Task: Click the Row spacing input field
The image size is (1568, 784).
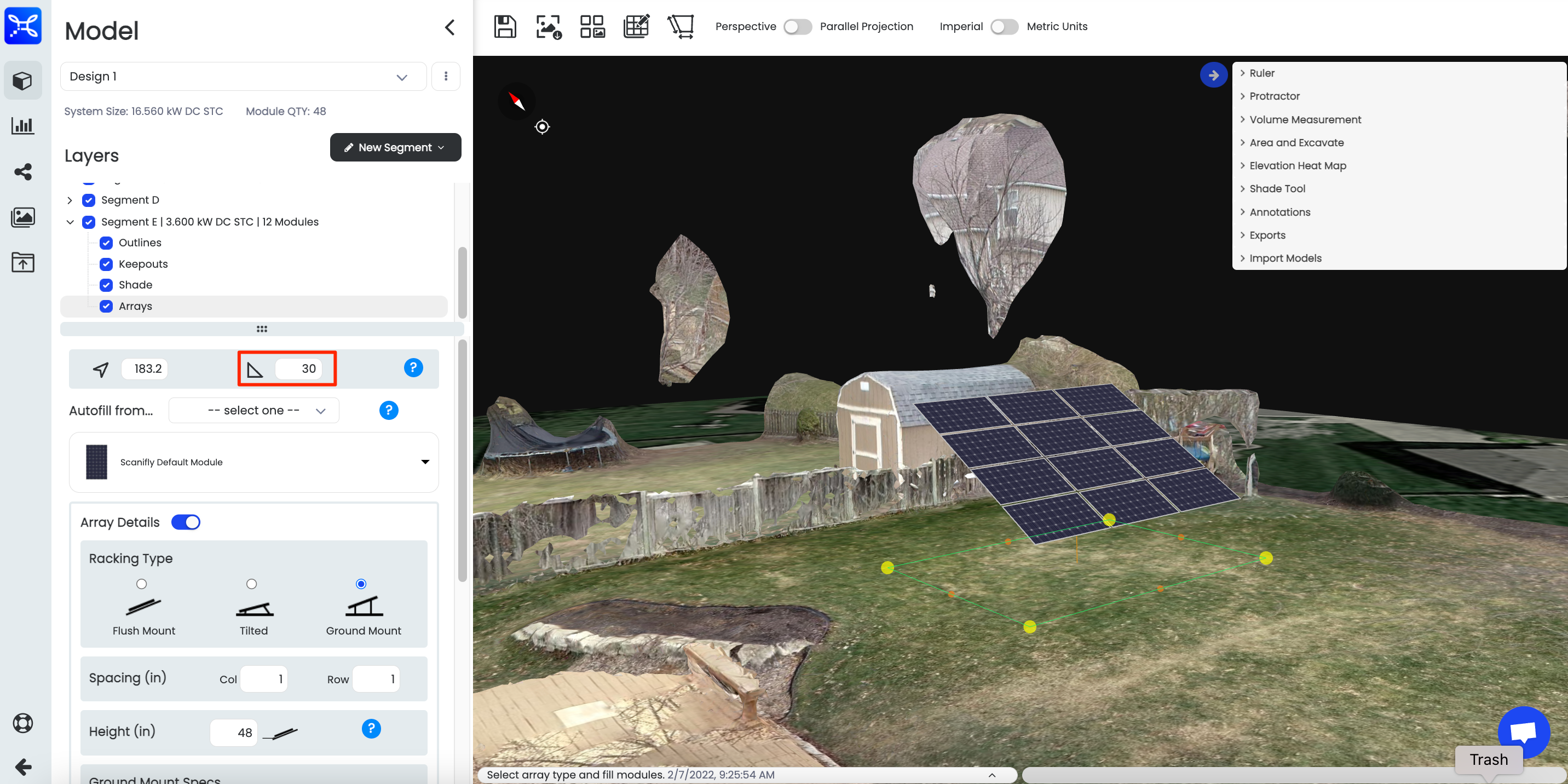Action: pos(376,679)
